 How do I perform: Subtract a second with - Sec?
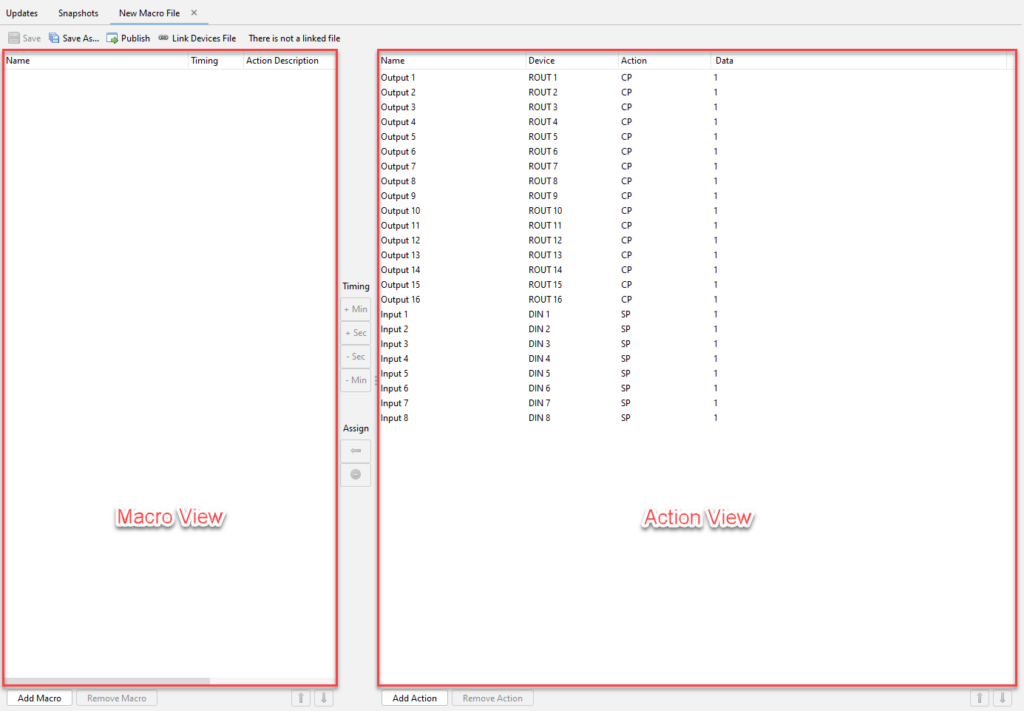tap(356, 356)
